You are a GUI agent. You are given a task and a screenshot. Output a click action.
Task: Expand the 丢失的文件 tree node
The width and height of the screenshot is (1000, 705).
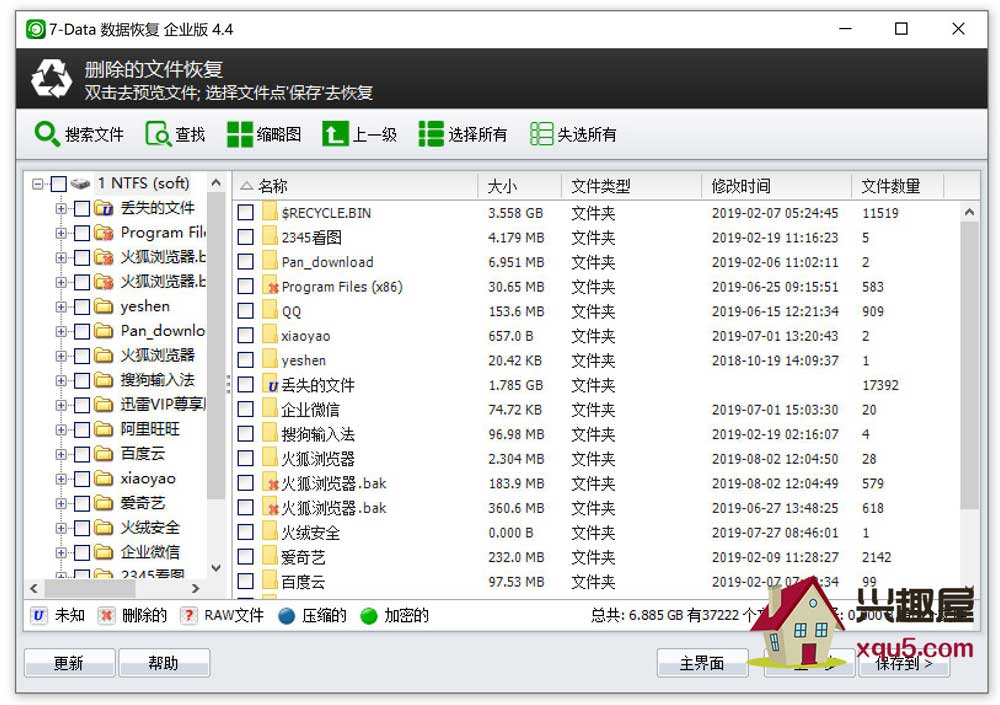coord(61,208)
